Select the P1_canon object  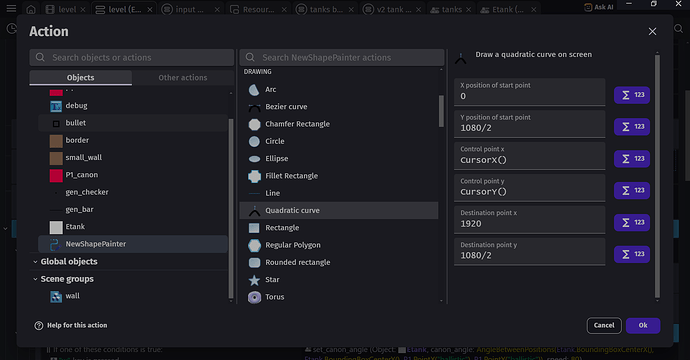133,175
